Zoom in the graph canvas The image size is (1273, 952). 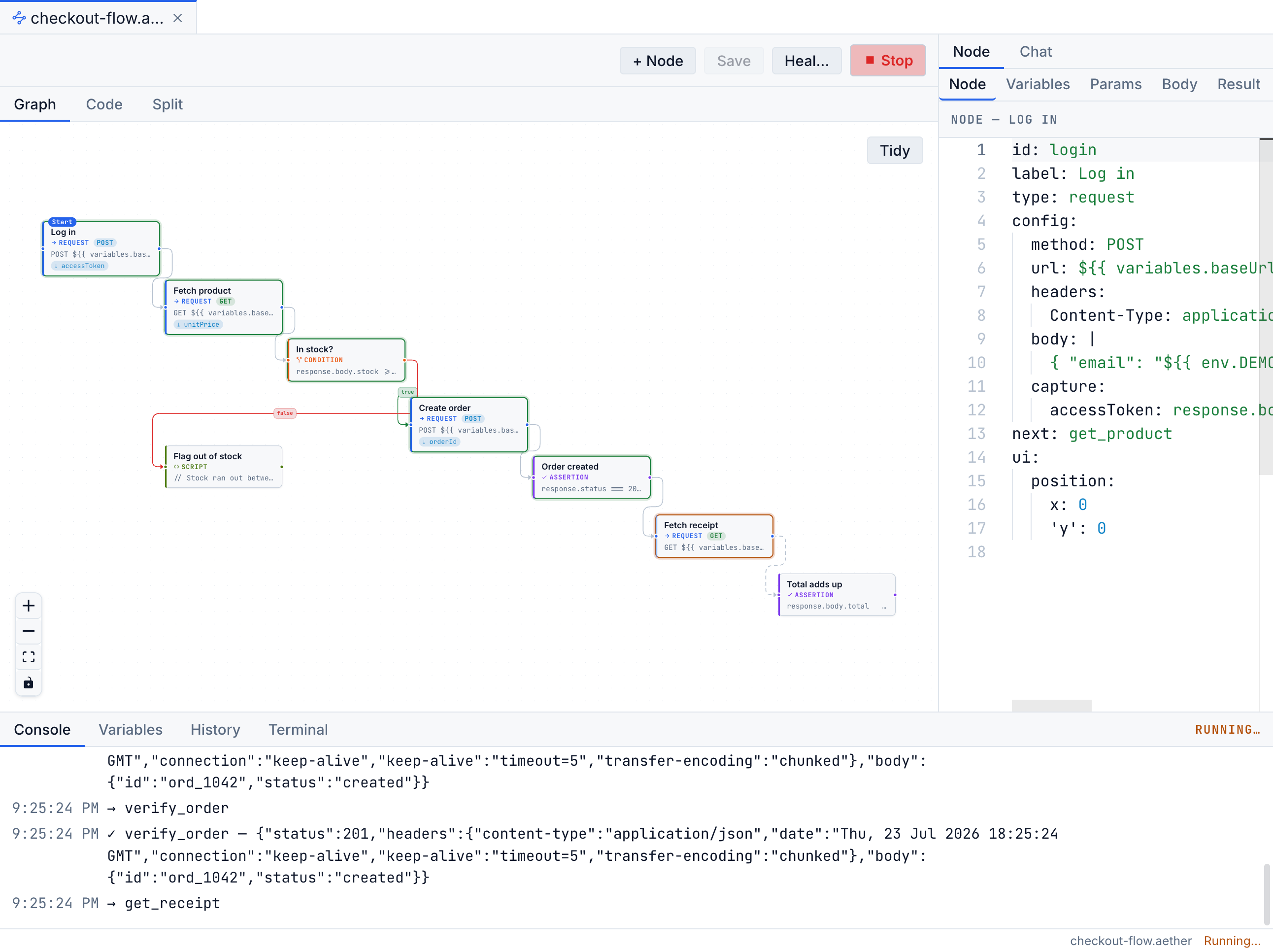(28, 606)
